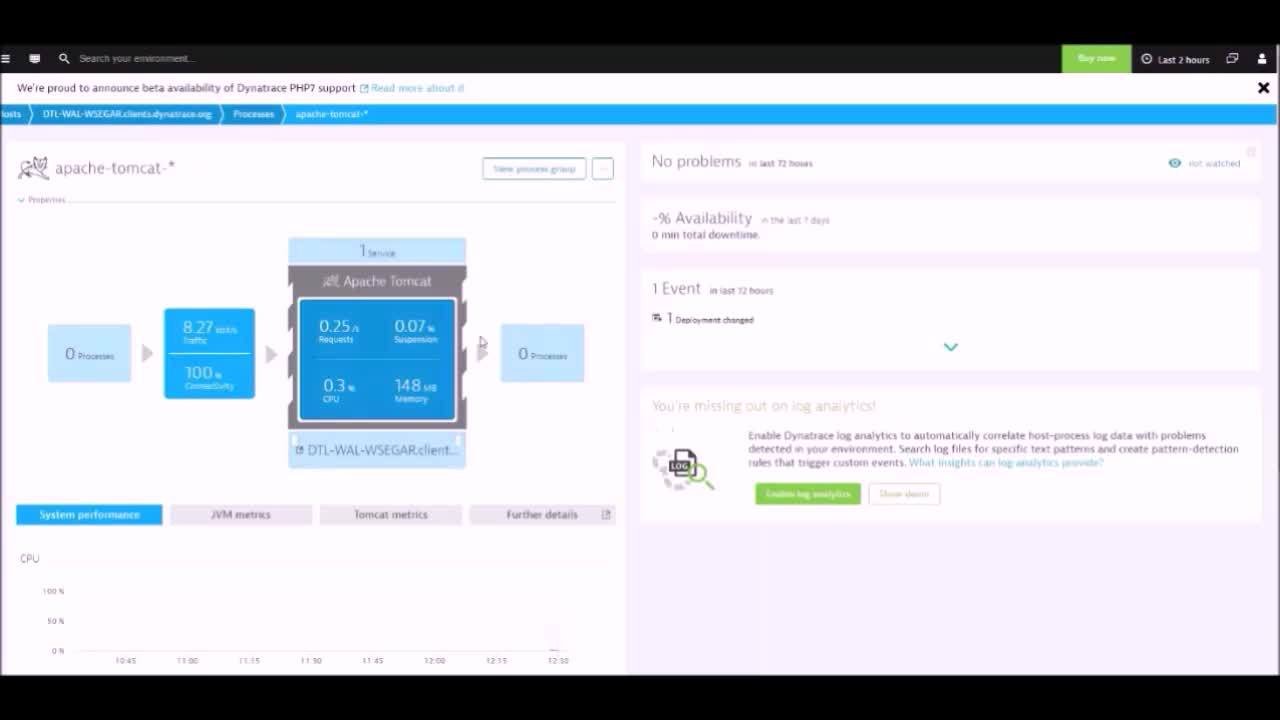Expand the events panel chevron
Viewport: 1280px width, 720px height.
point(950,347)
